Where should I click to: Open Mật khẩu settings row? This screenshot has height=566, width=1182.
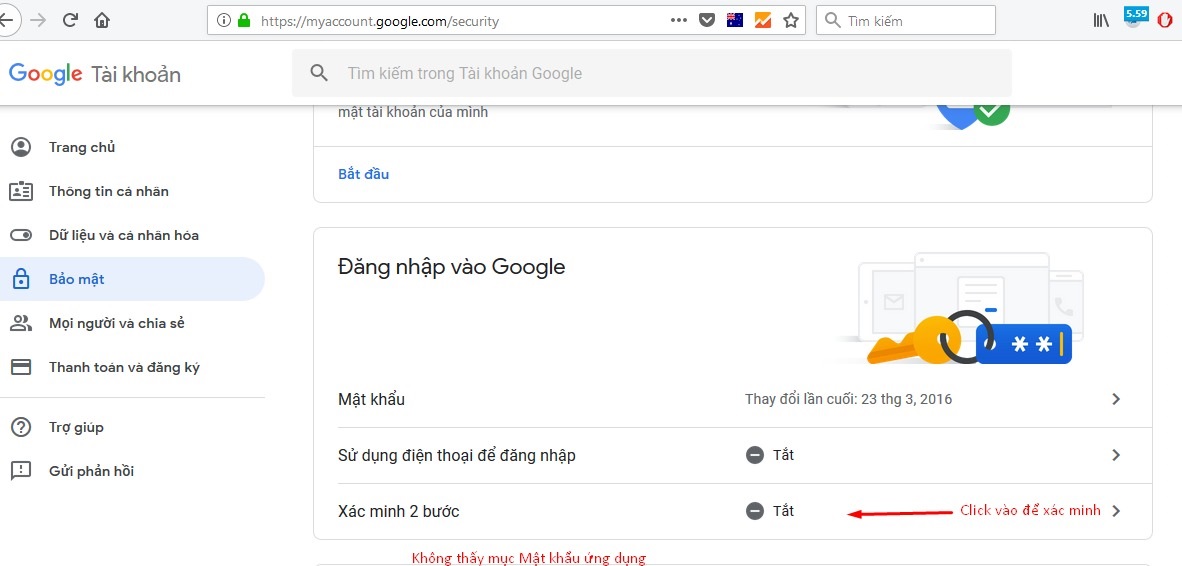click(733, 399)
